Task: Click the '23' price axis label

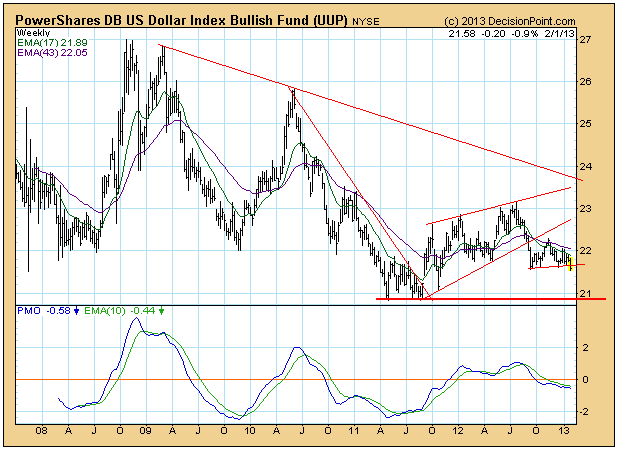Action: click(x=585, y=208)
